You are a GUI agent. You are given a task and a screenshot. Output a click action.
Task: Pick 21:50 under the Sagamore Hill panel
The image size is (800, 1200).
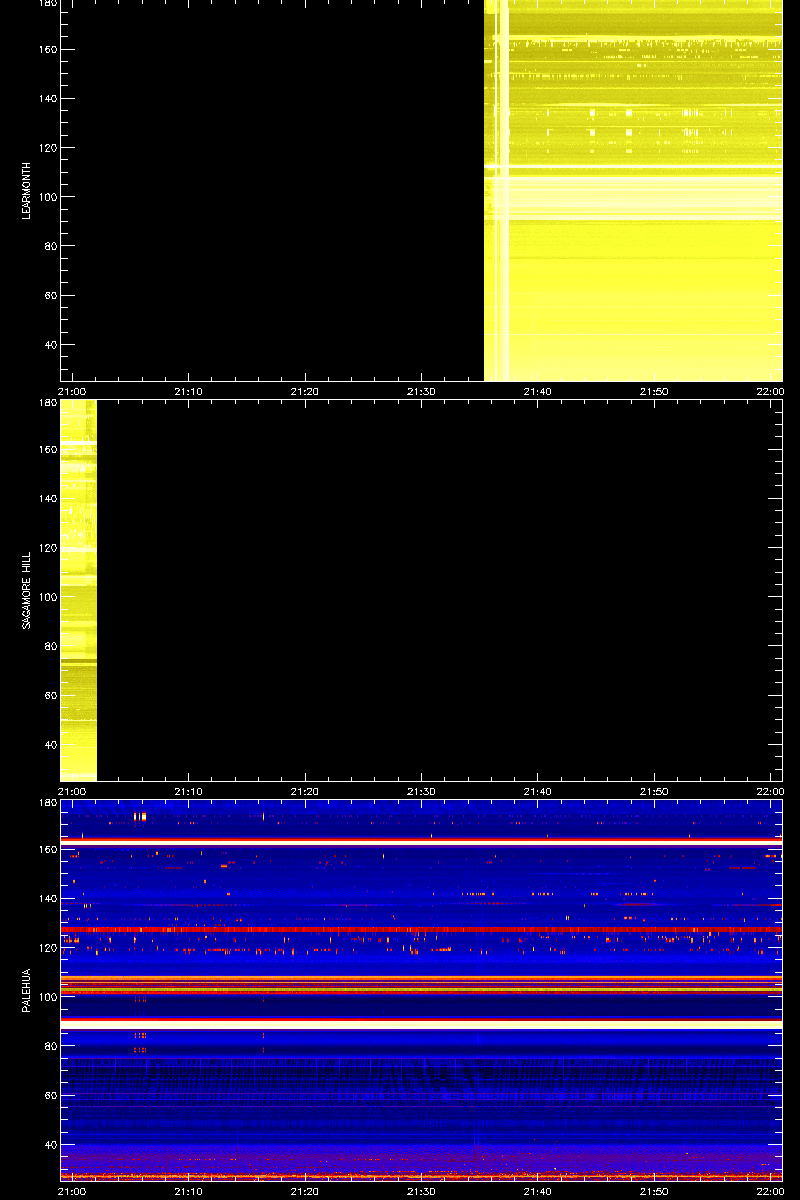[654, 790]
